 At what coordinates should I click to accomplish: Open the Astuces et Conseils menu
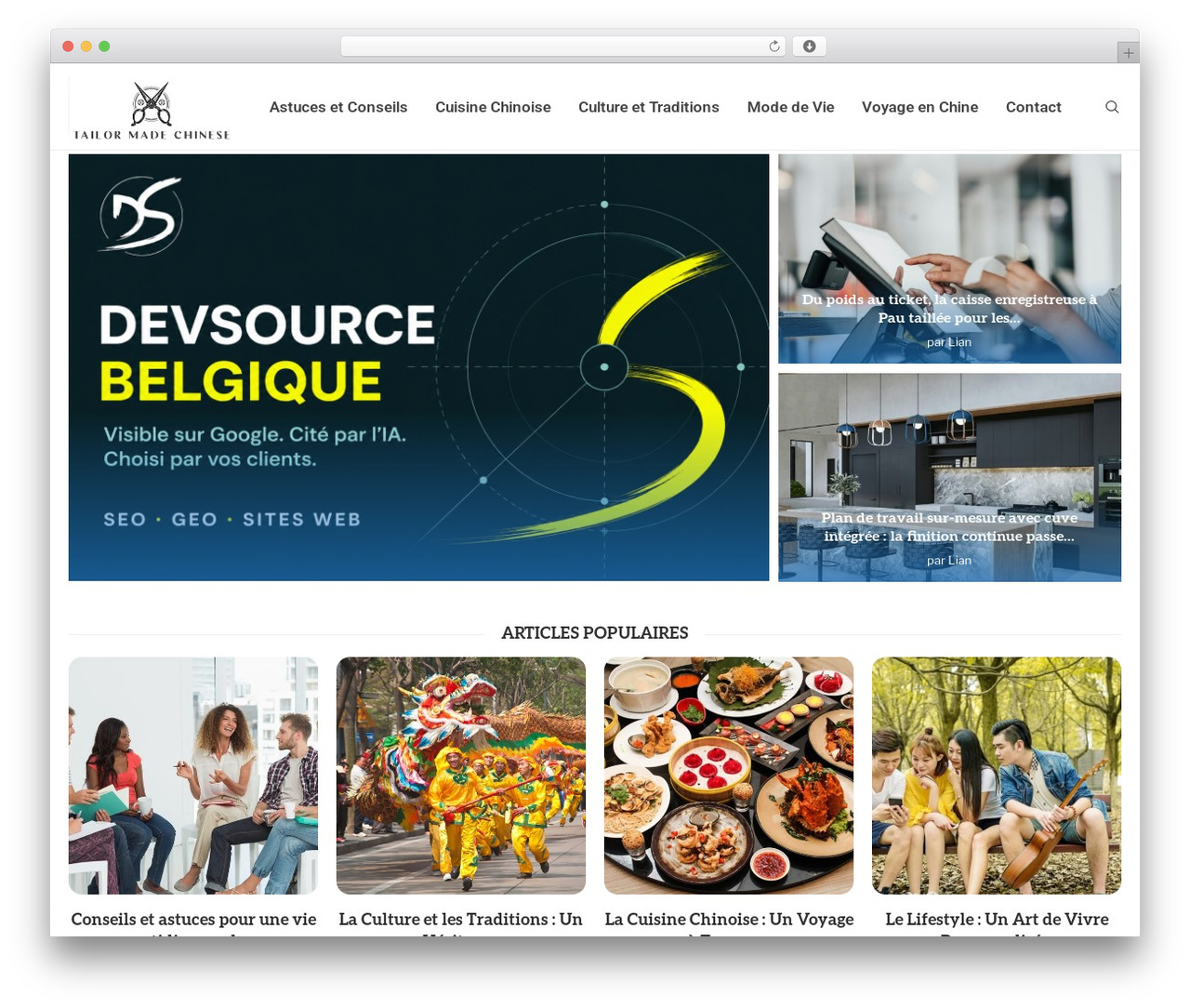pyautogui.click(x=338, y=107)
